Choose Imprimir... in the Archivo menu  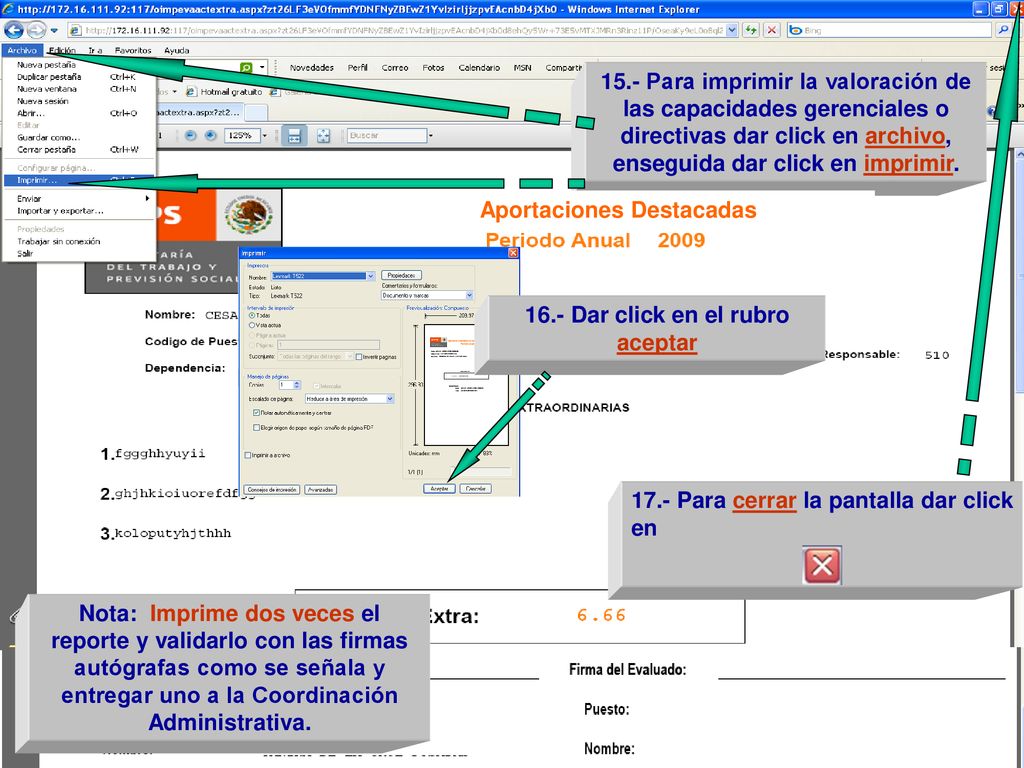78,180
